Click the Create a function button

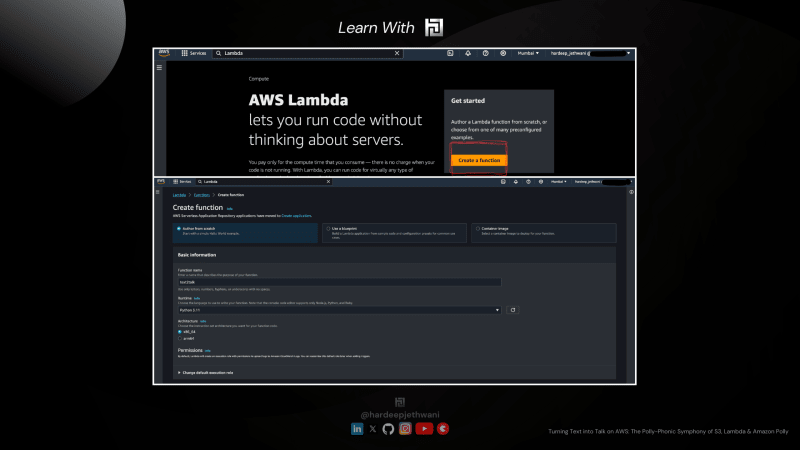click(479, 160)
